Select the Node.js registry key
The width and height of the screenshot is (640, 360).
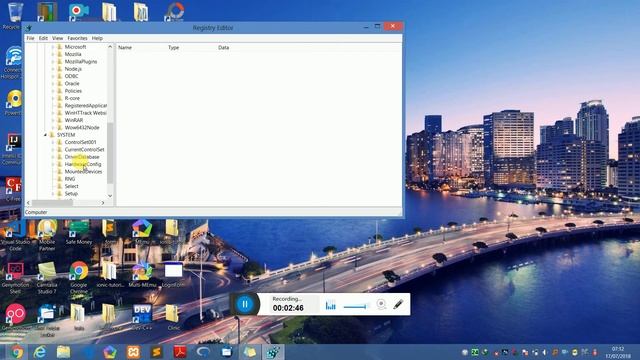point(73,69)
